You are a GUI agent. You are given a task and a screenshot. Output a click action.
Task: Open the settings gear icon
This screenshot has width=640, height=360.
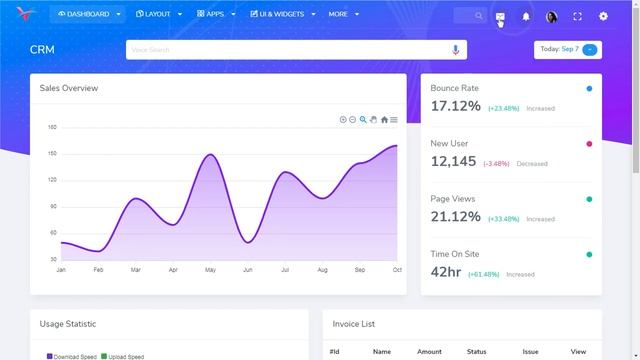(x=603, y=16)
